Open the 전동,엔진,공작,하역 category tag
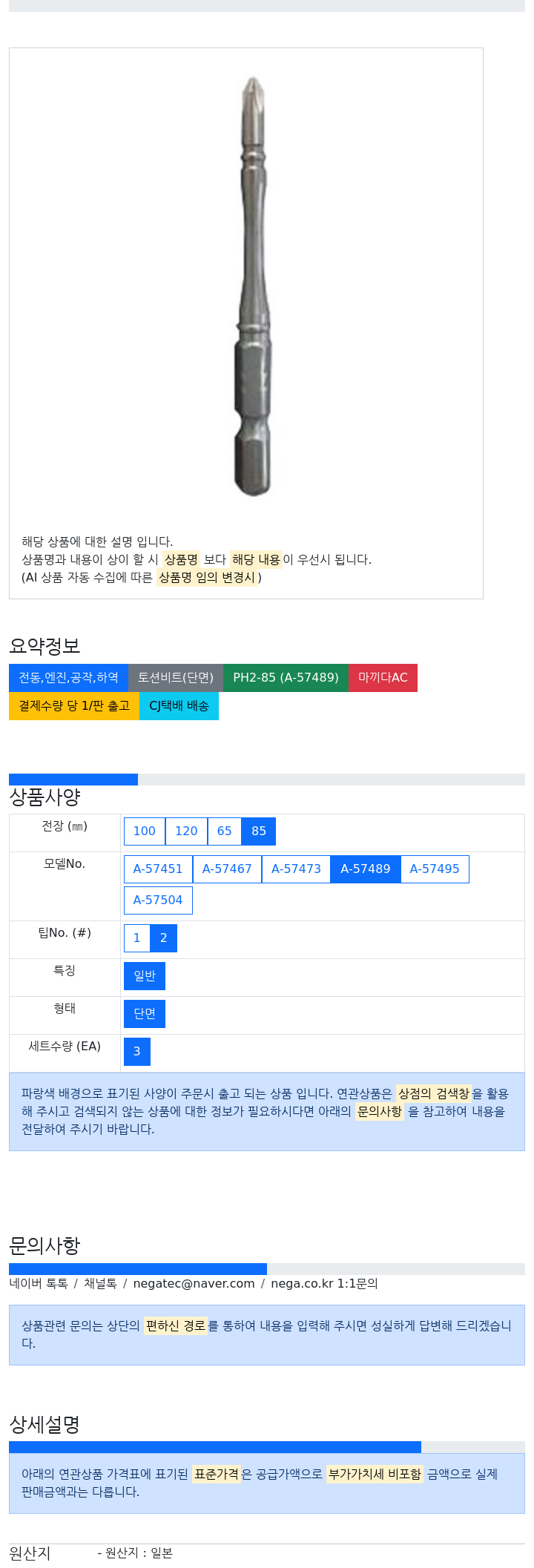 pyautogui.click(x=68, y=678)
